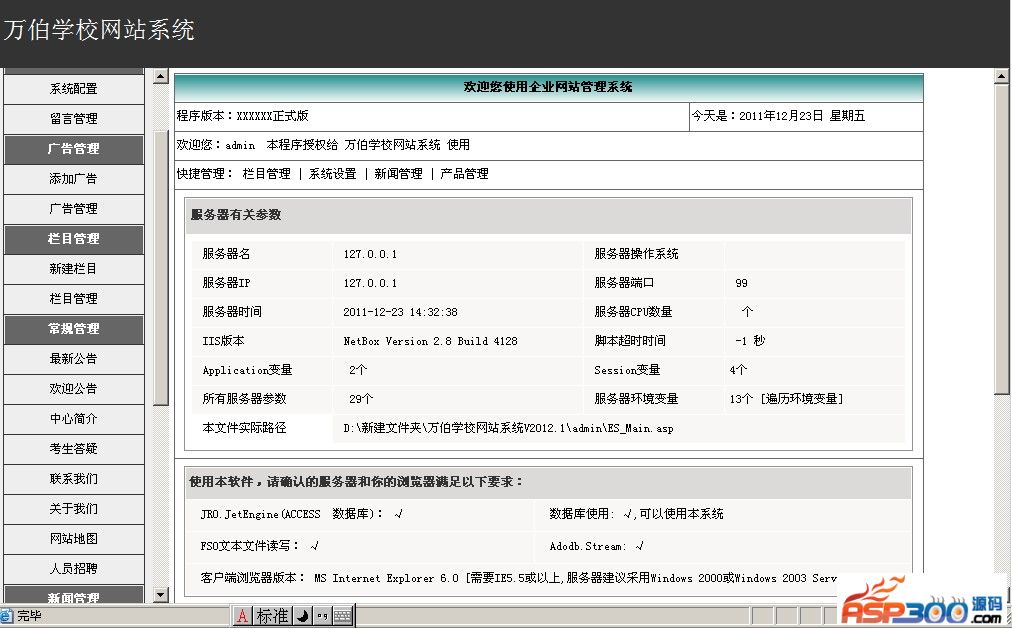Click server time 2011-12-23 14:32:38
Screen dimensions: 1012x628
coord(400,312)
